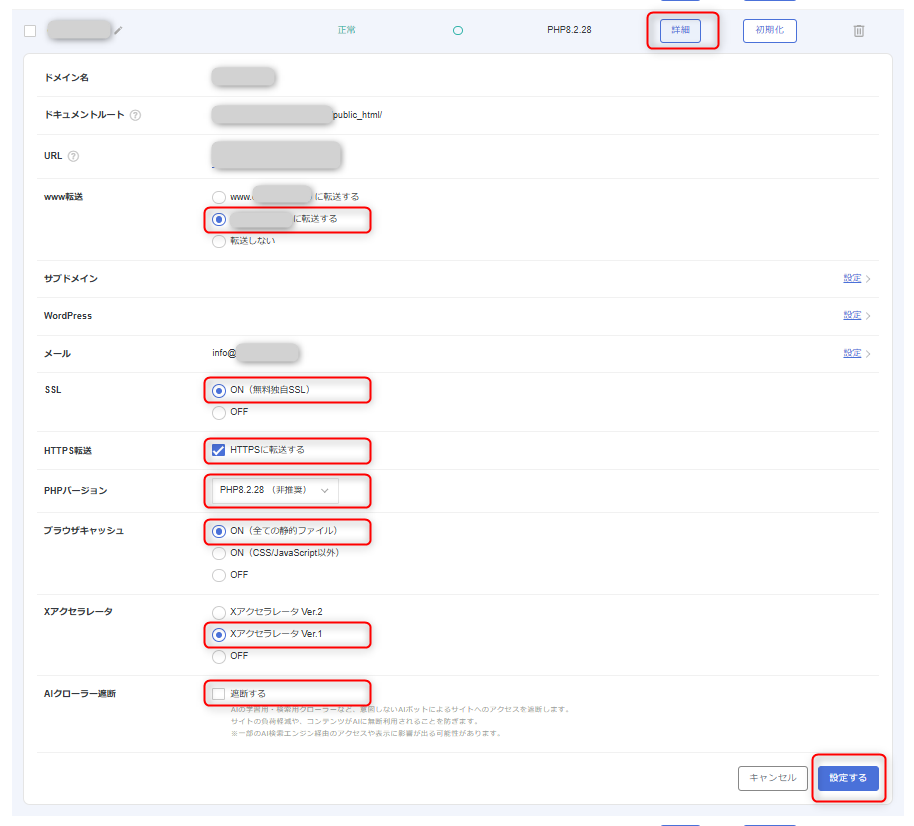Screen dimensions: 914x826
Task: Select ON（CSS/JavaScript以外） browser cache option
Action: coord(218,553)
